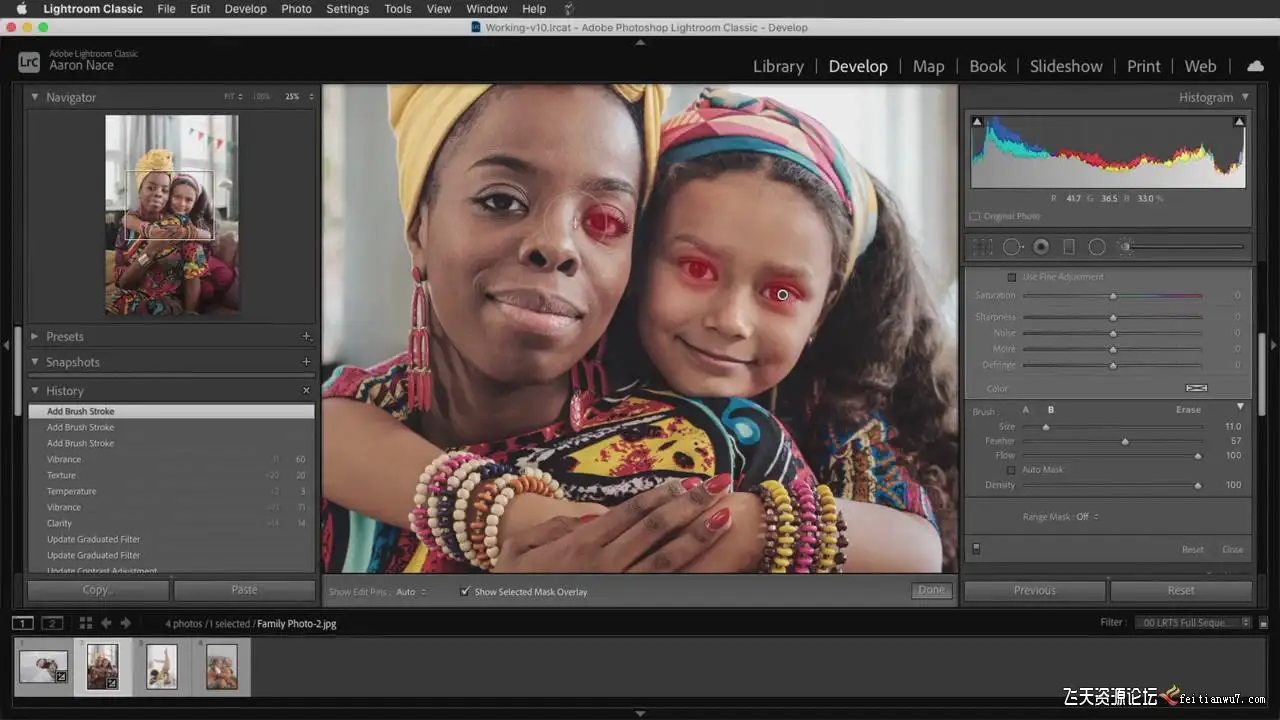This screenshot has height=720, width=1280.
Task: Expand the Presets panel
Action: point(35,337)
